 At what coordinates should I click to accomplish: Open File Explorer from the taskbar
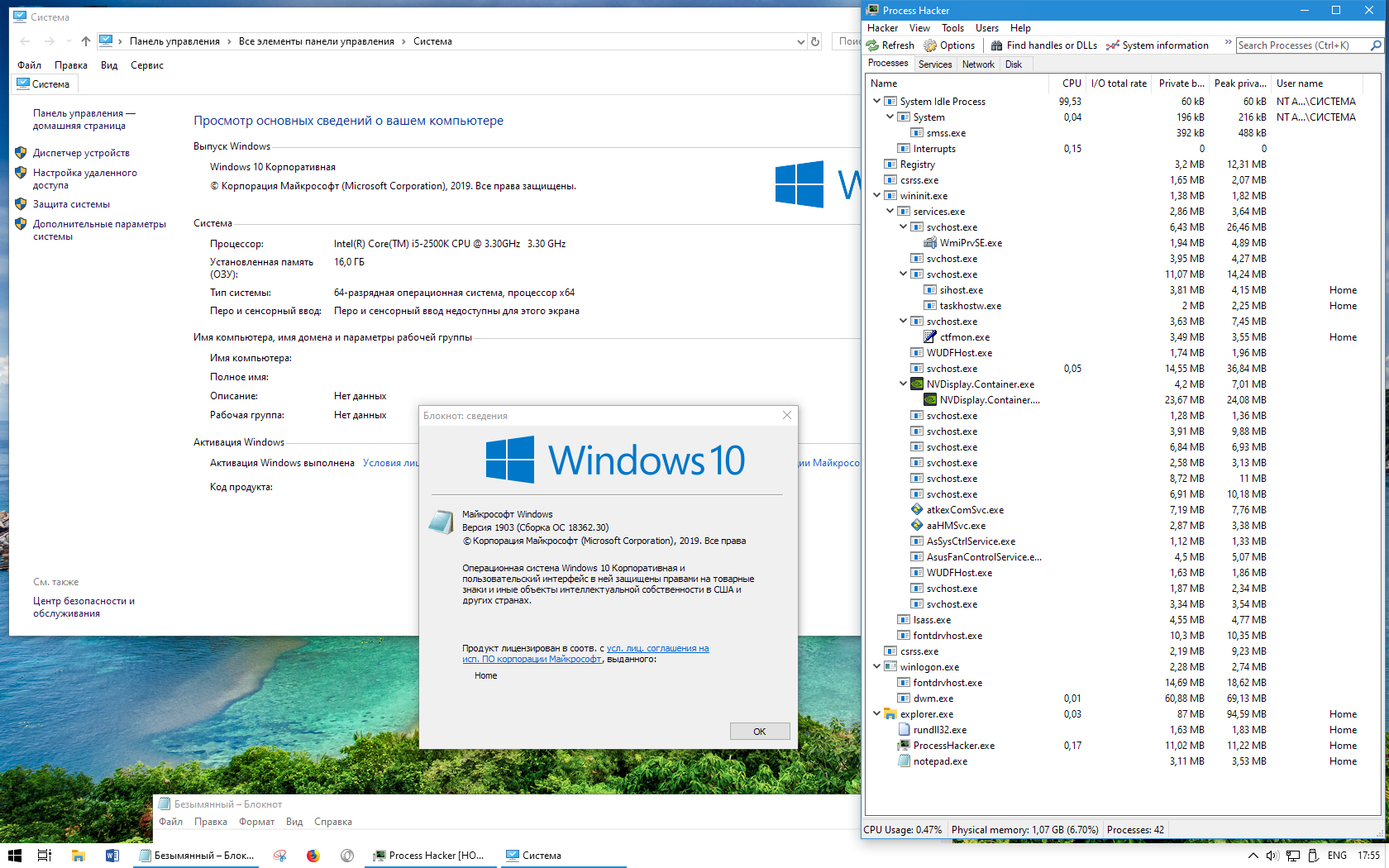coord(79,856)
